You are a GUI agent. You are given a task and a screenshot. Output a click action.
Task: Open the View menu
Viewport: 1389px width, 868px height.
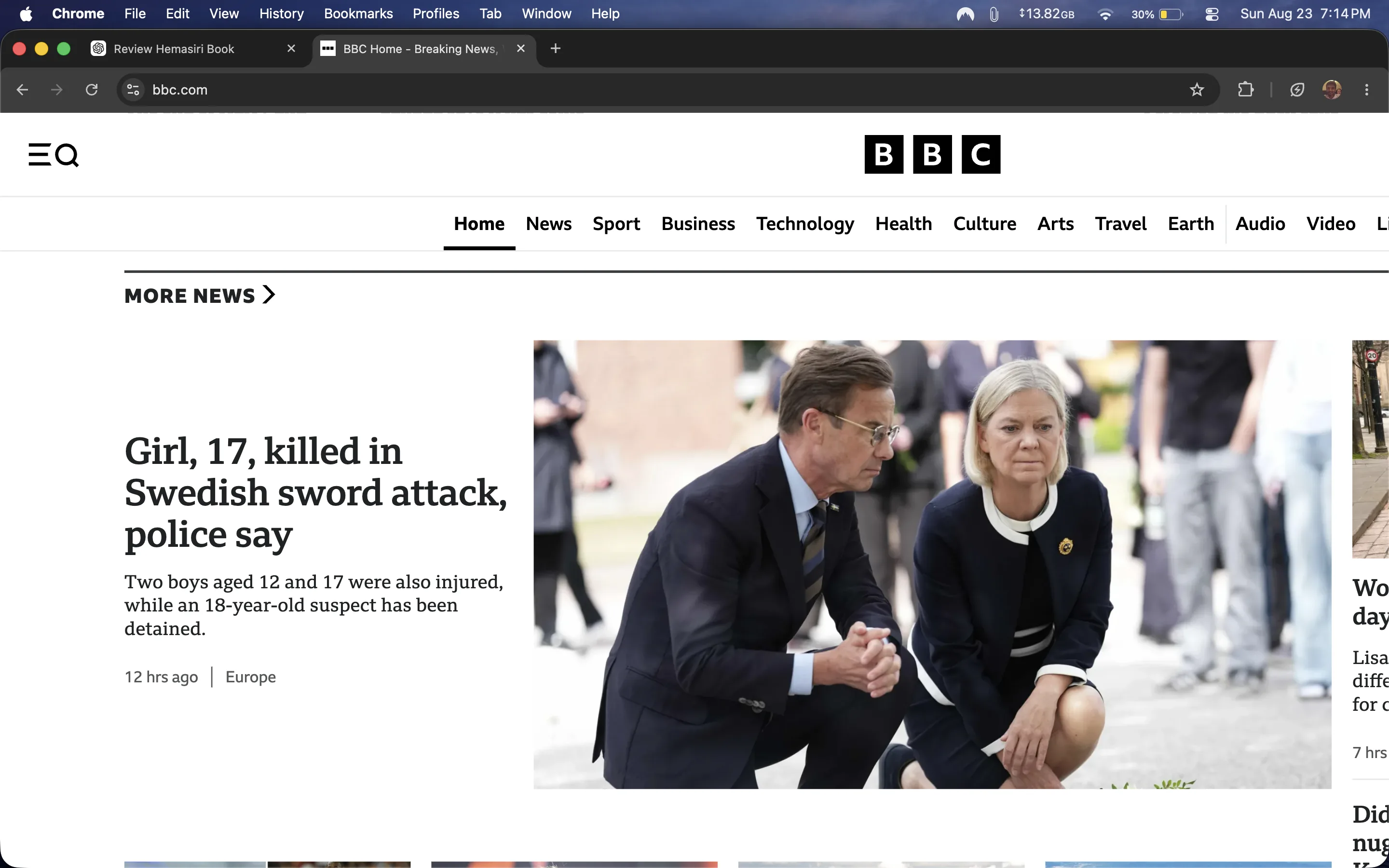(x=224, y=14)
